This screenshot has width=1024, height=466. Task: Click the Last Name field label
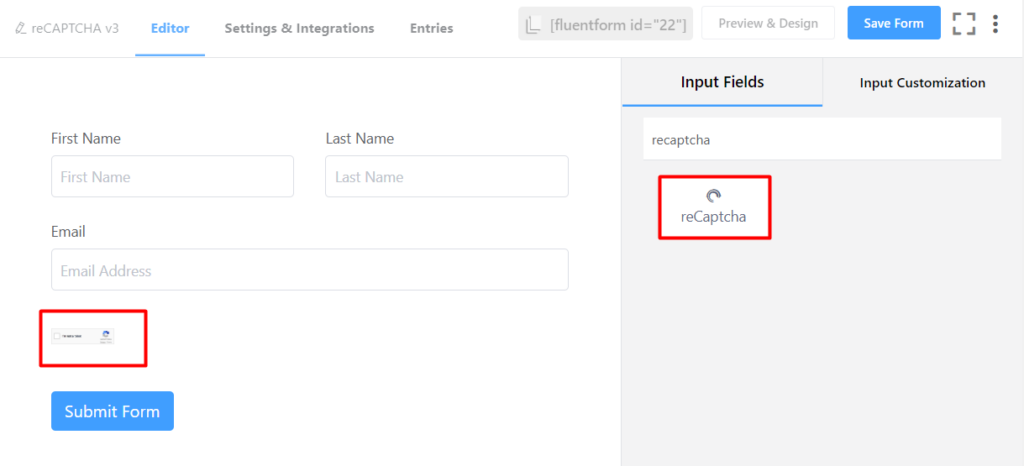click(360, 138)
